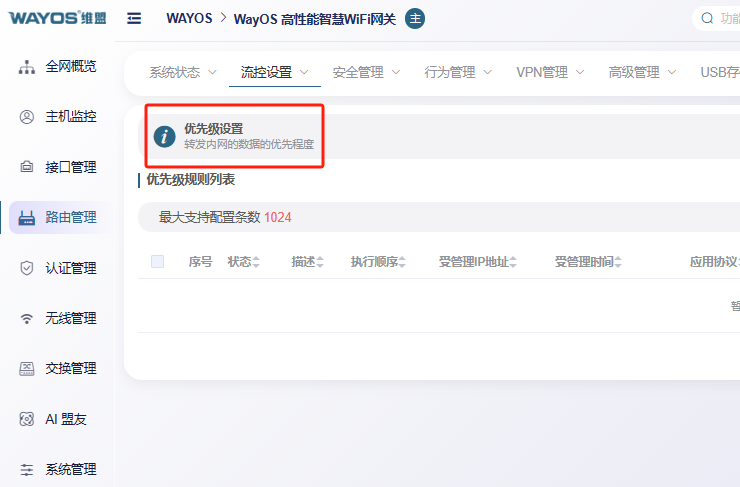
Task: Click the red 1024 value
Action: (278, 217)
